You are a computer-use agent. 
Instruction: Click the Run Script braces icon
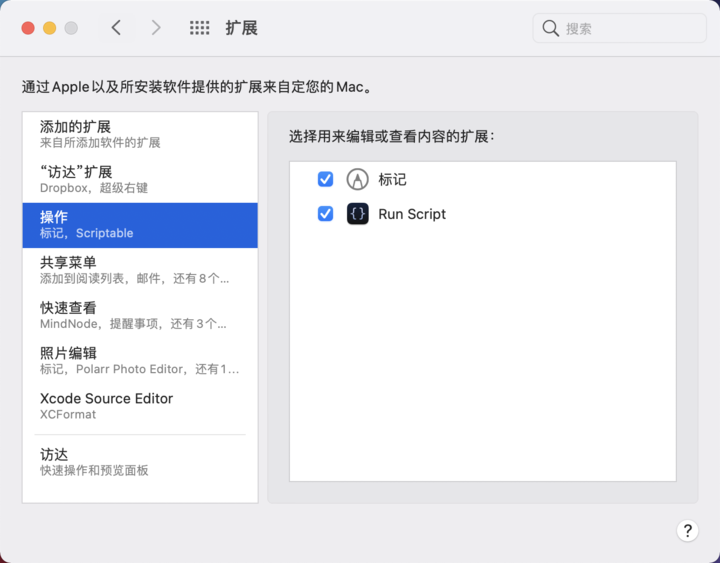(357, 214)
